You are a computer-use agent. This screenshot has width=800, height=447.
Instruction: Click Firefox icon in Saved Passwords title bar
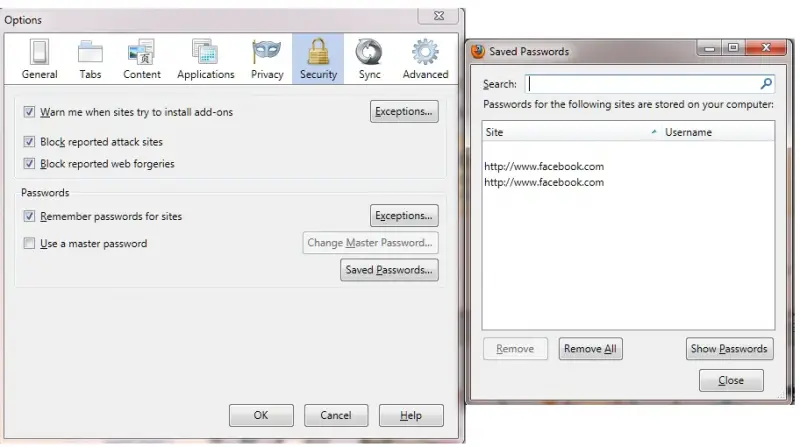478,51
